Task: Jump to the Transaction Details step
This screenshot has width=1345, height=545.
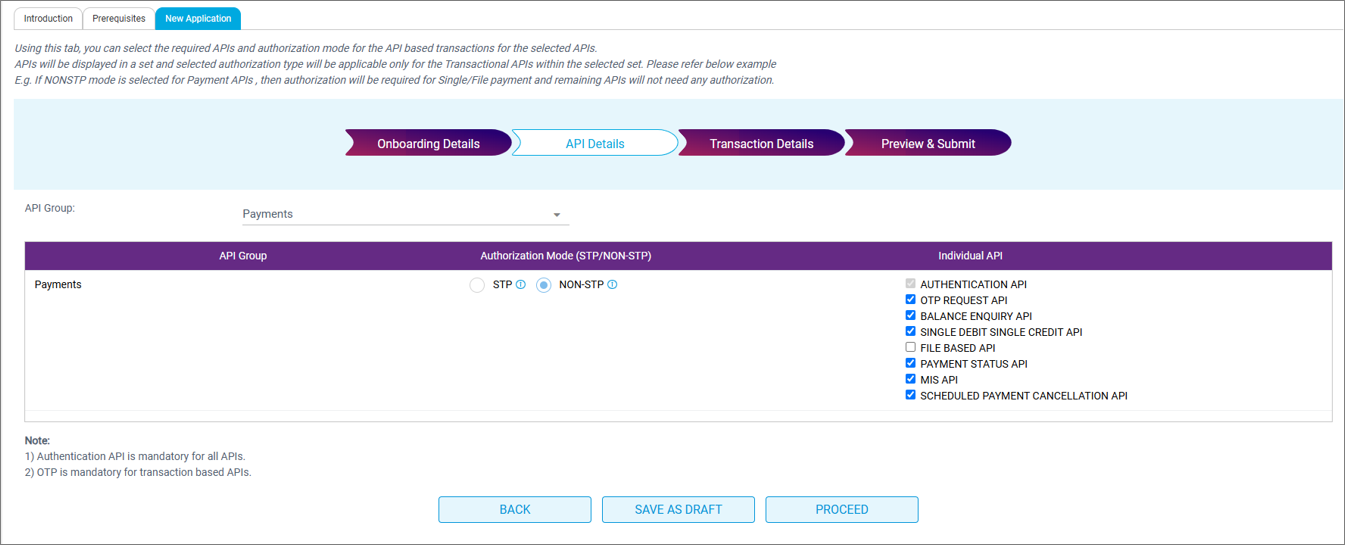Action: coord(761,144)
